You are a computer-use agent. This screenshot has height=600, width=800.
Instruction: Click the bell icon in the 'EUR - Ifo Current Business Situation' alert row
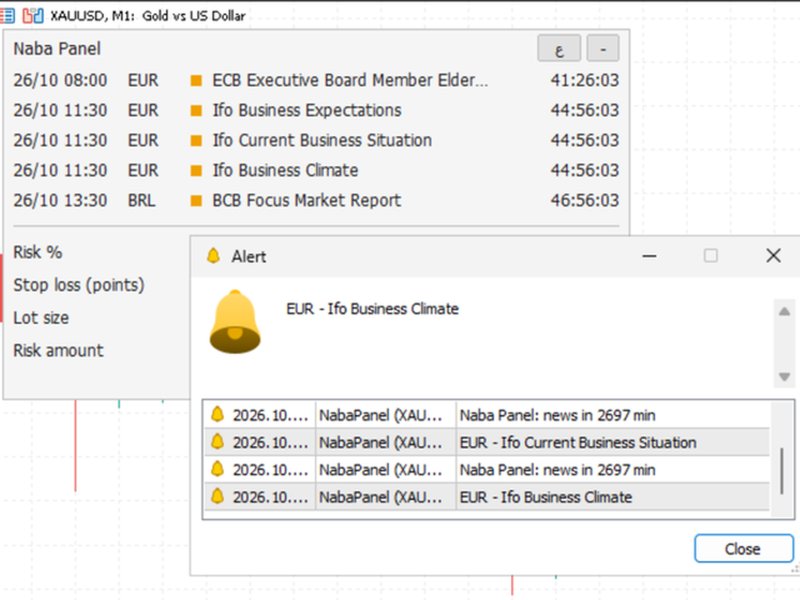(x=217, y=442)
